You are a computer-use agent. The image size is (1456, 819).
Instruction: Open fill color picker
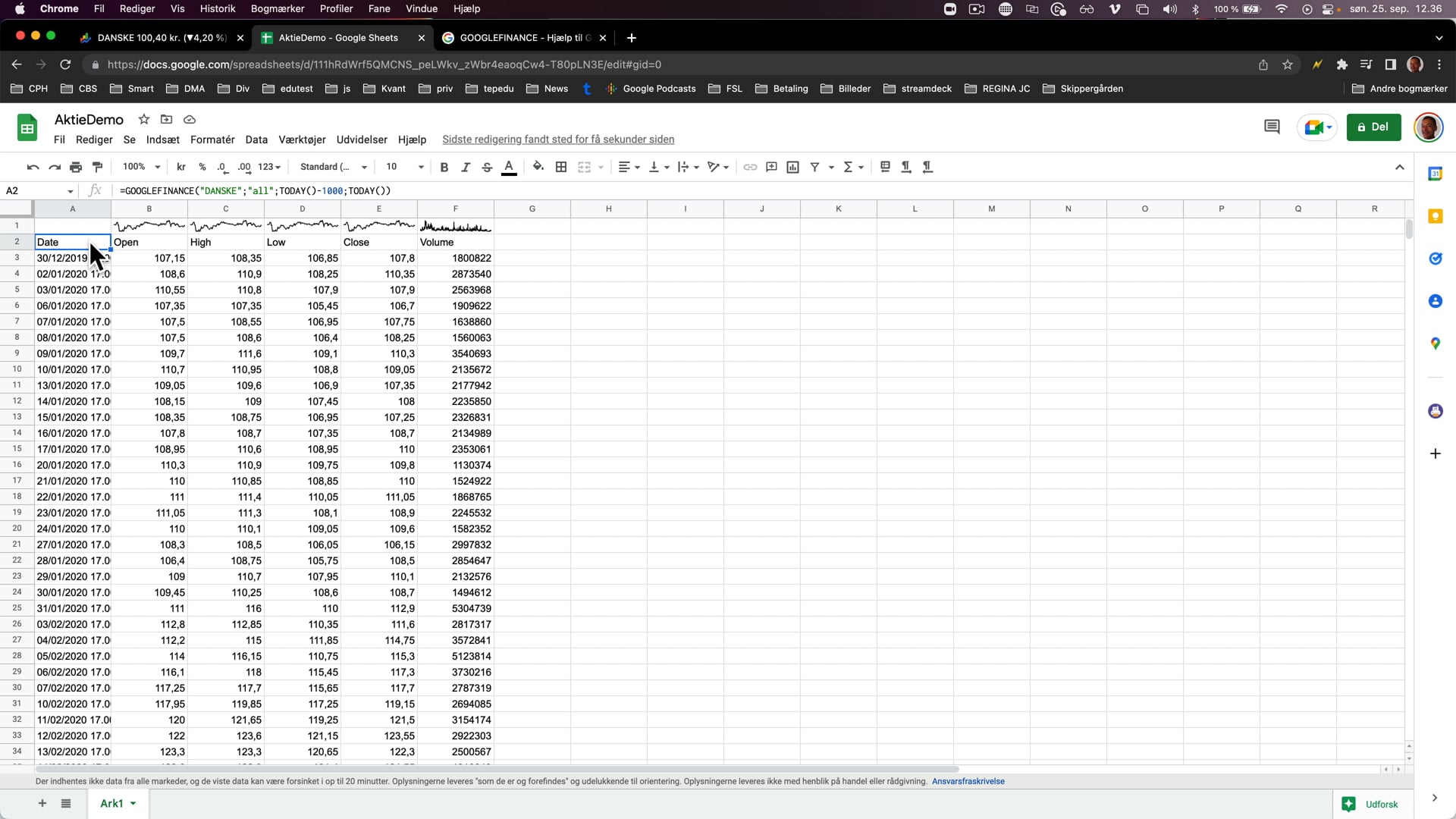538,167
